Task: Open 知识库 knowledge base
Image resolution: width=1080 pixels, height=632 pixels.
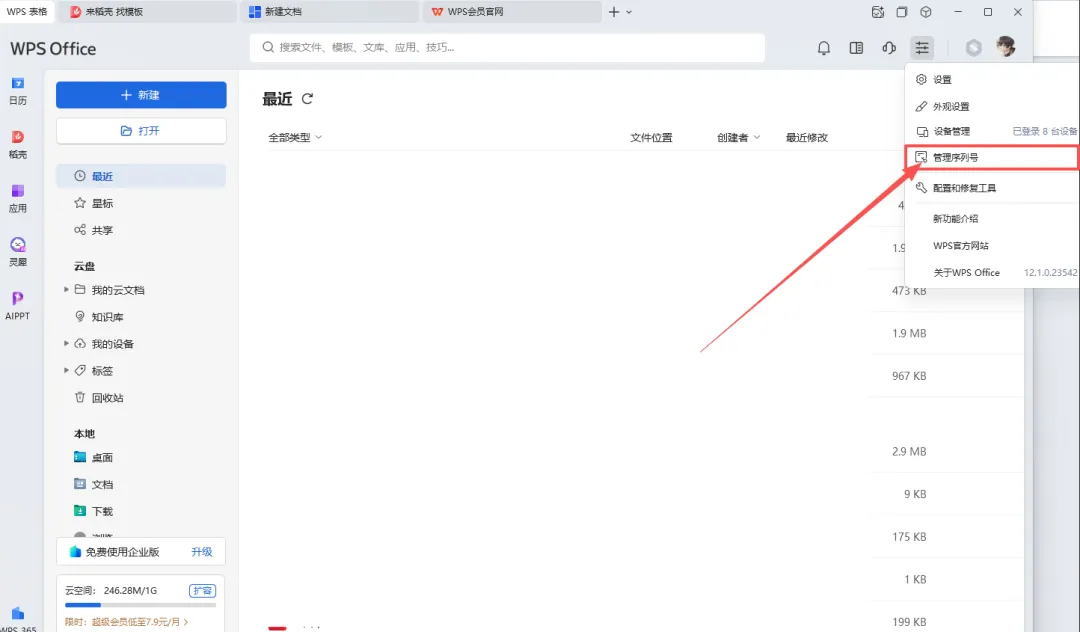Action: coord(141,317)
